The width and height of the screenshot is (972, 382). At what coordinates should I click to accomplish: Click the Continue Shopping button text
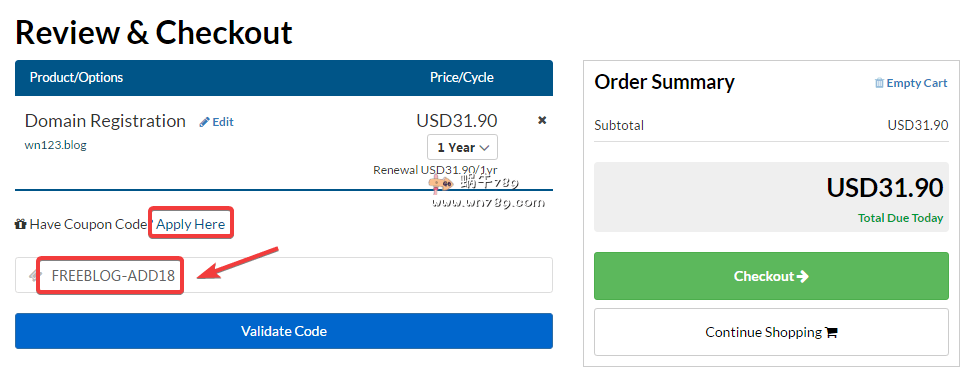pos(764,332)
